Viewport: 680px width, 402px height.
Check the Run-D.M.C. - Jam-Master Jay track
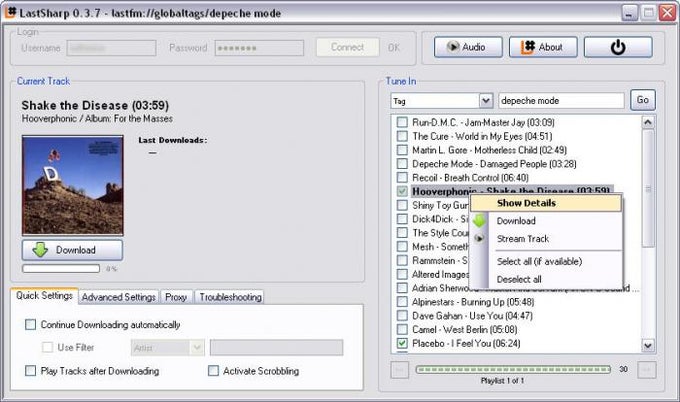pos(402,122)
